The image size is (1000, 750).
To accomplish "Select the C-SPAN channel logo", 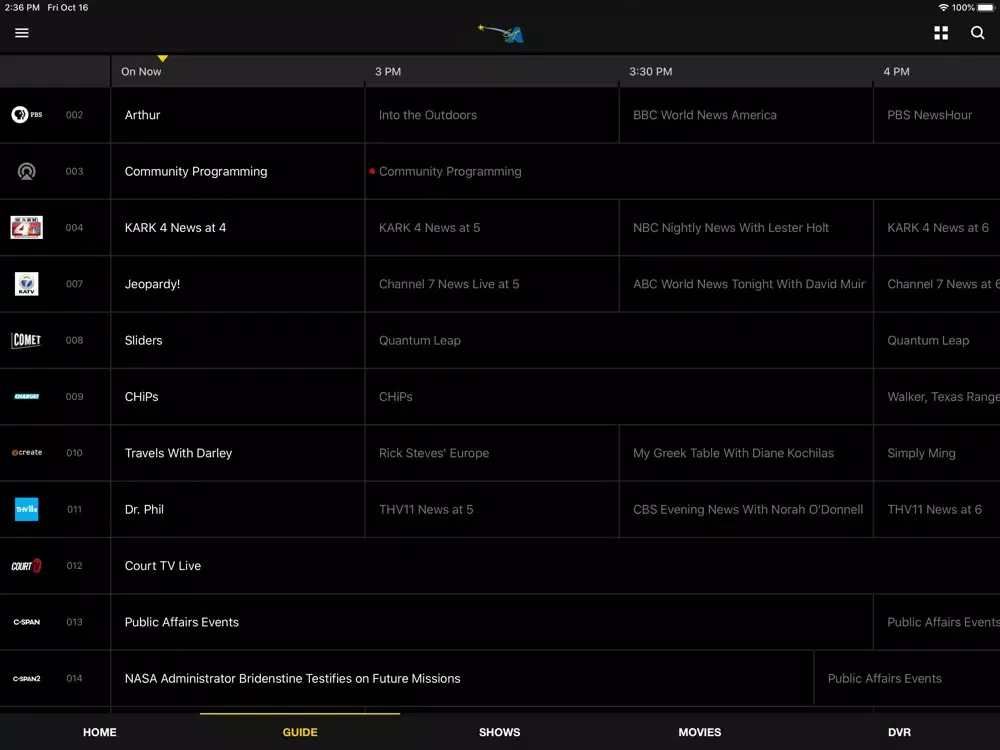I will click(27, 622).
